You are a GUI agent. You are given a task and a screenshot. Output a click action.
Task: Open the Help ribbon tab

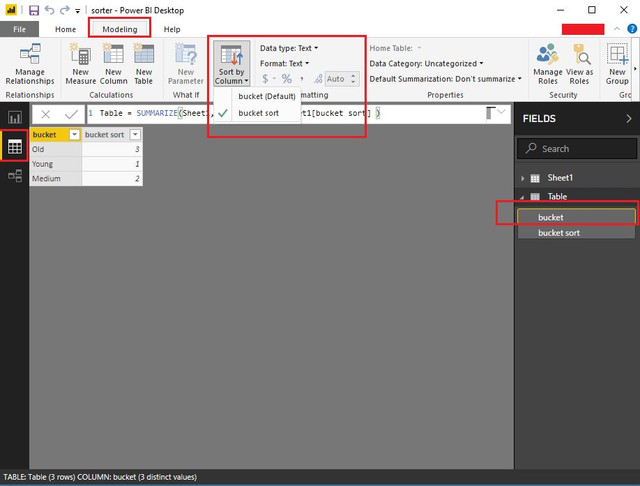tap(172, 29)
